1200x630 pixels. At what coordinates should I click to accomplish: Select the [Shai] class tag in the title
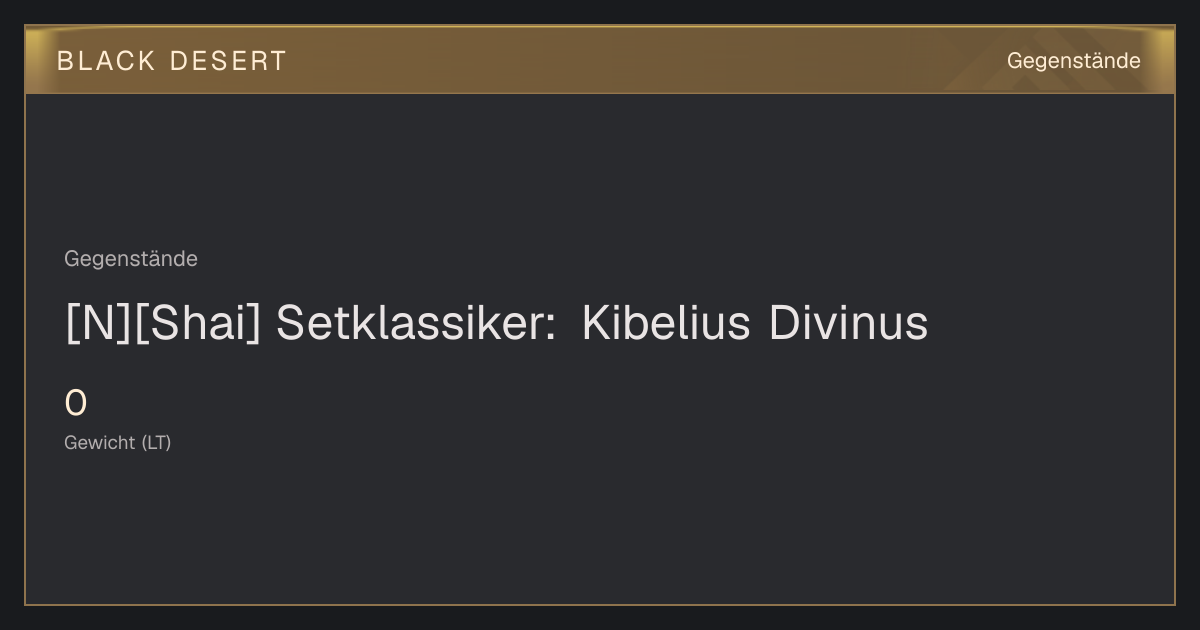point(196,324)
